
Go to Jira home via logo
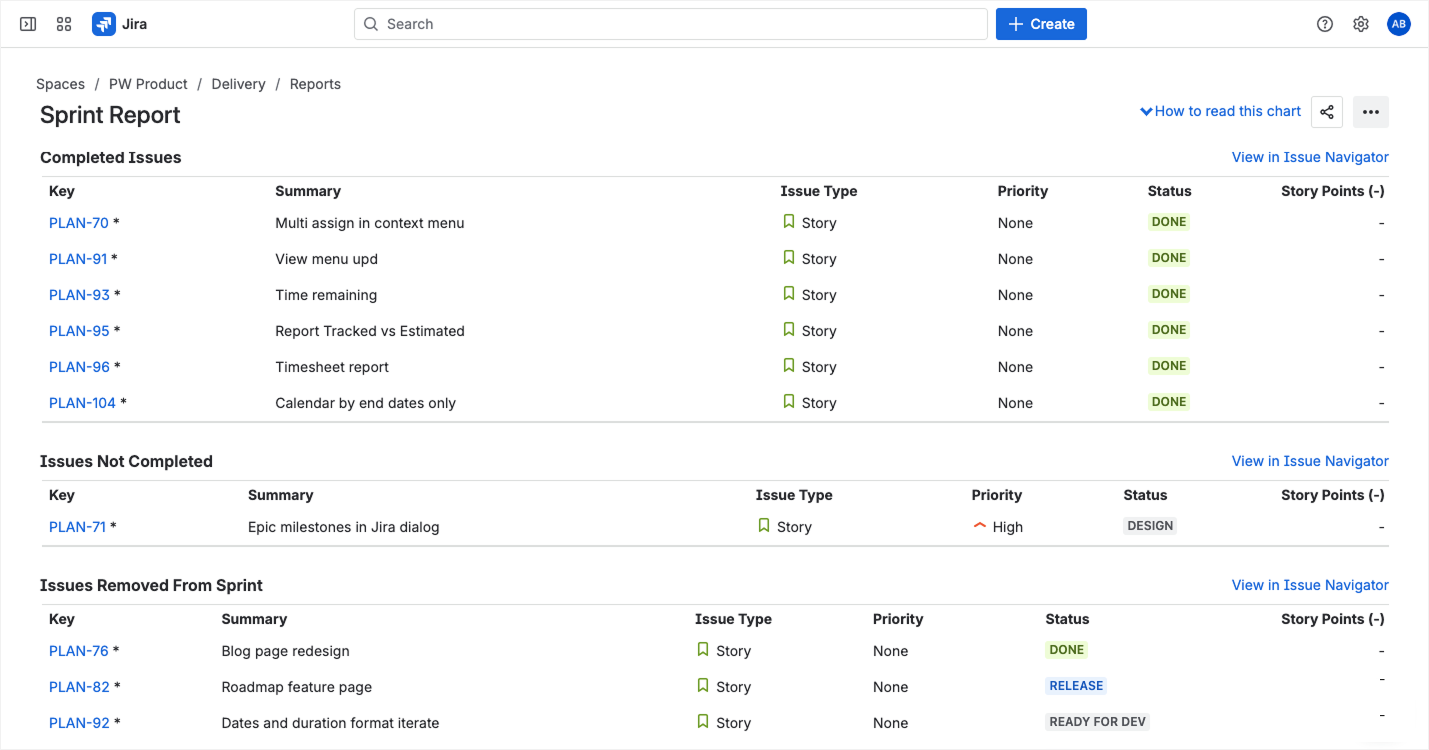119,24
